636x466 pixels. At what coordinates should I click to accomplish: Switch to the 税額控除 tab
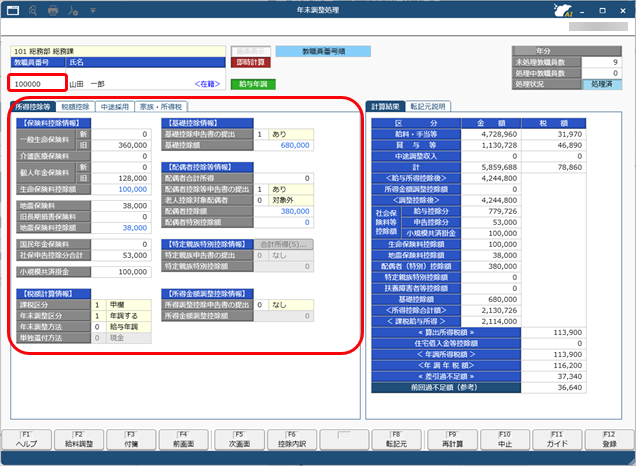(x=75, y=105)
